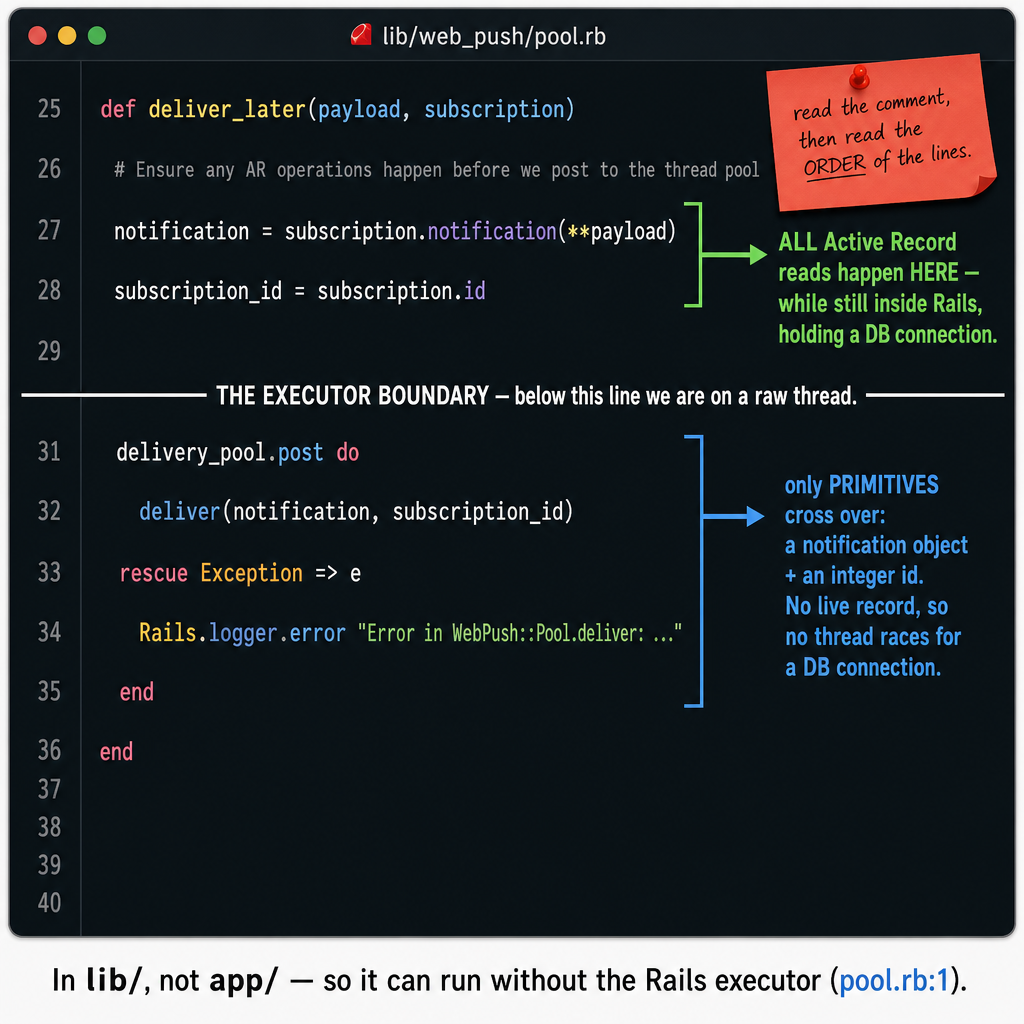Viewport: 1024px width, 1024px height.
Task: Click 'notification =' variable on line 27
Action: [193, 231]
